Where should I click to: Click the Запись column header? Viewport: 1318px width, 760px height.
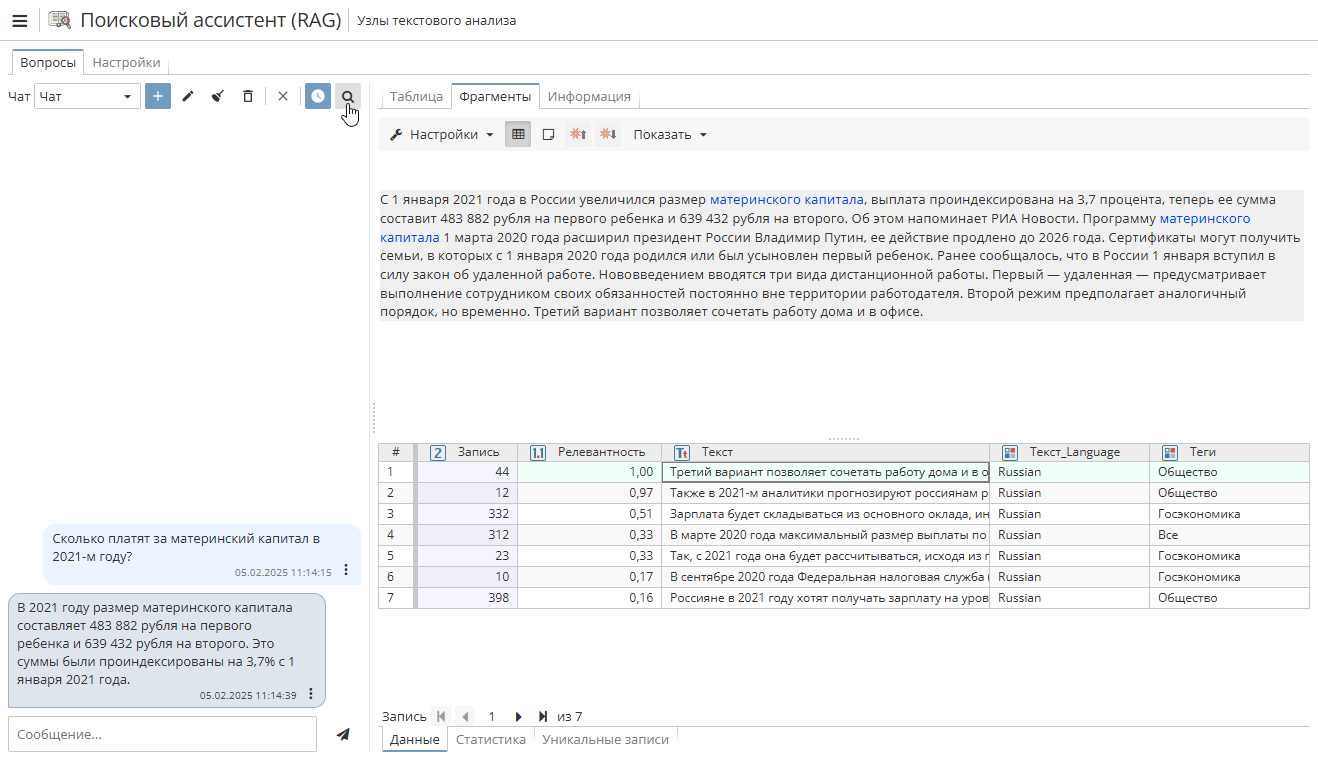click(468, 452)
